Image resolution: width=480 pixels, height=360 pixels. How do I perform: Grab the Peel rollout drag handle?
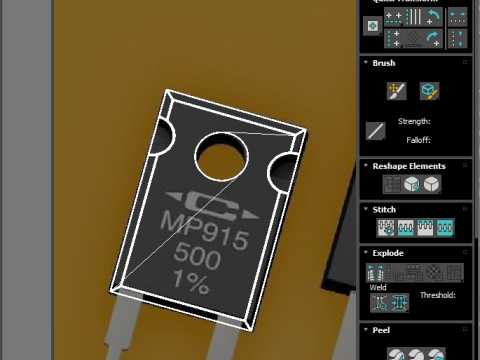point(465,329)
